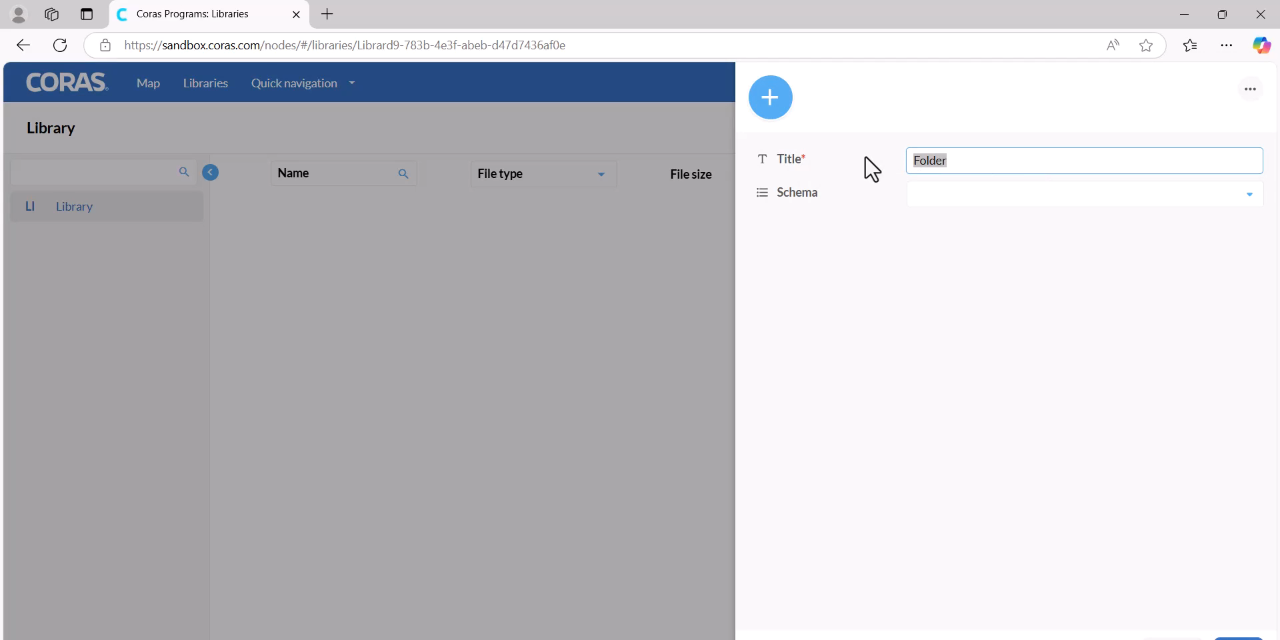
Task: Click the Title field label
Action: (x=791, y=159)
